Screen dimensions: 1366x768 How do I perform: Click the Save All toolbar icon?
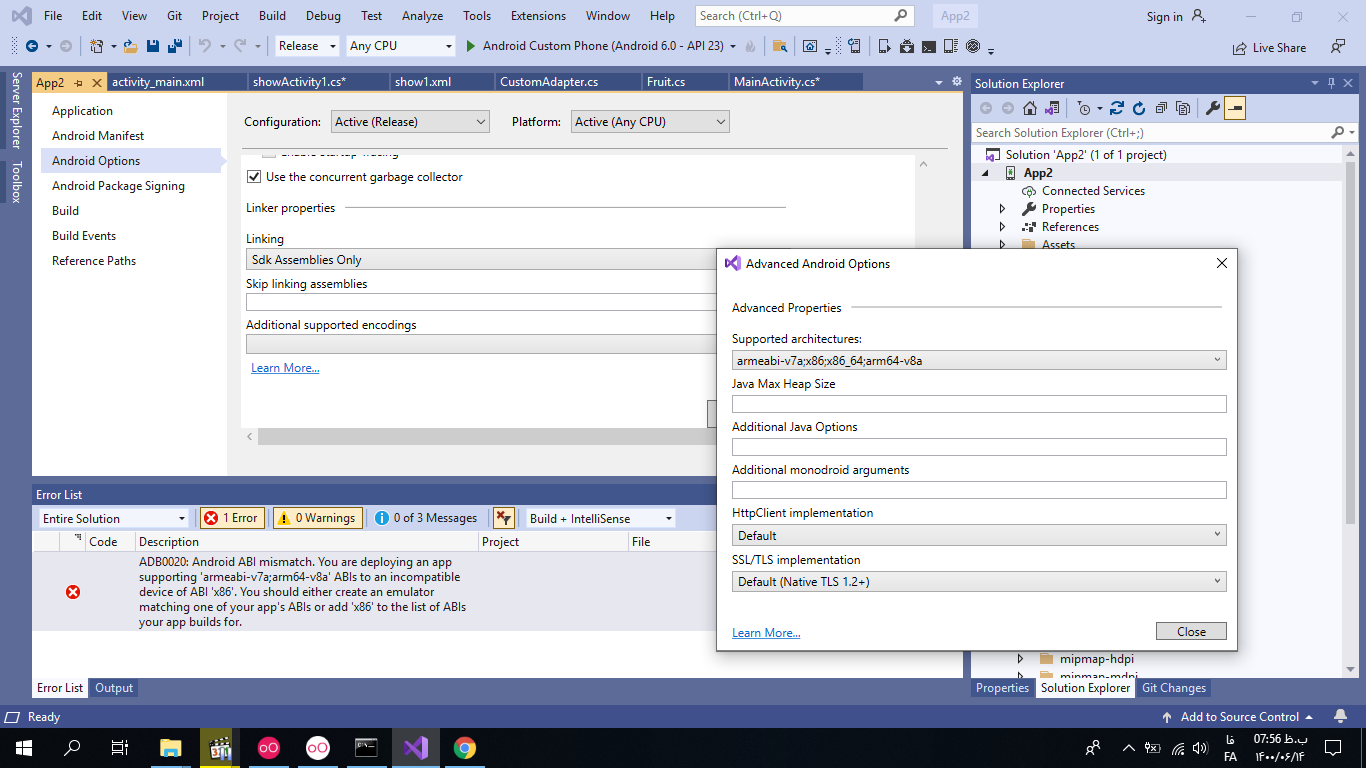point(174,46)
